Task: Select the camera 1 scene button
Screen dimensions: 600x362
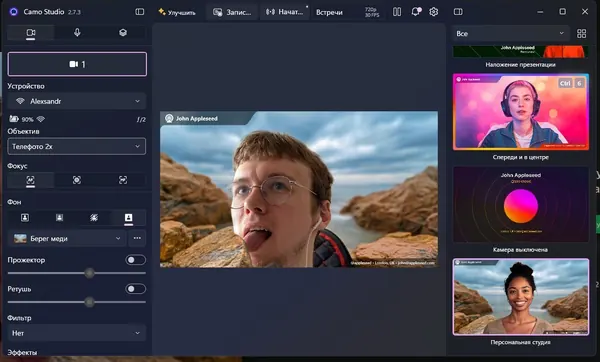Action: tap(77, 64)
